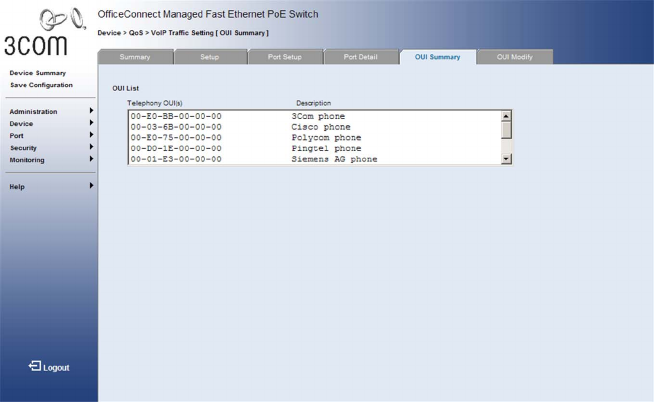Click the OUI List heading

pyautogui.click(x=126, y=88)
